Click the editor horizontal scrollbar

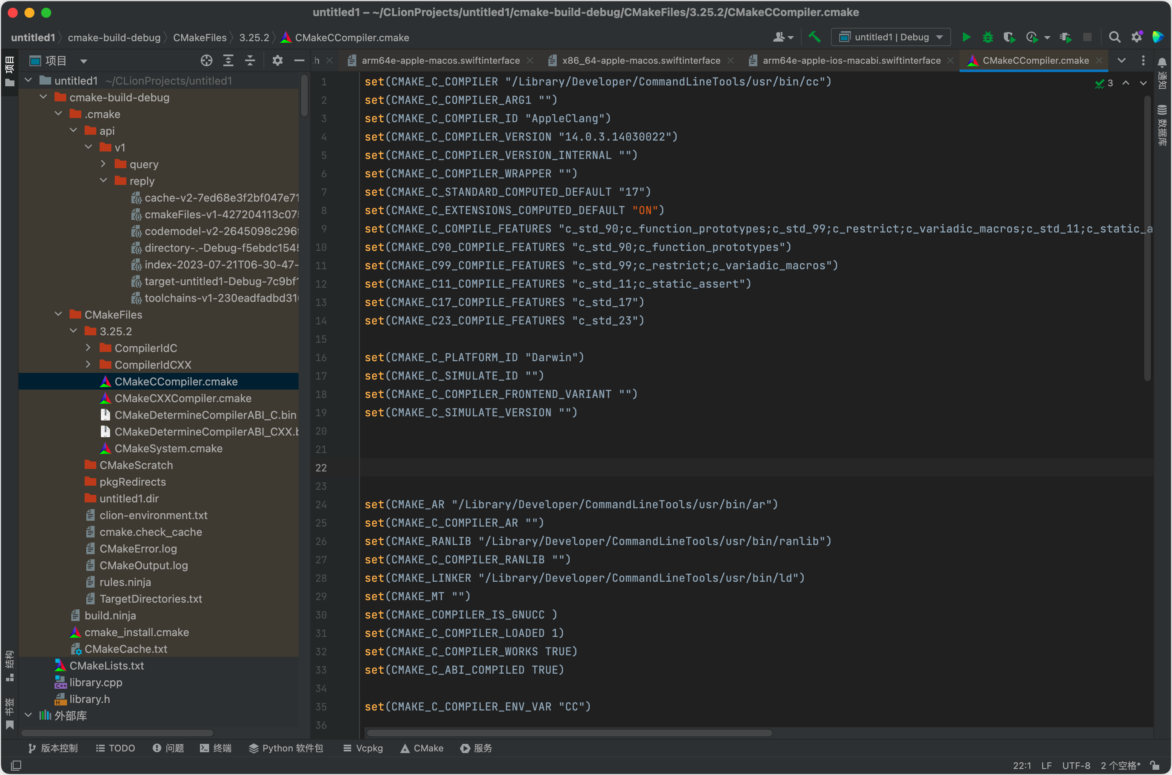pos(569,733)
